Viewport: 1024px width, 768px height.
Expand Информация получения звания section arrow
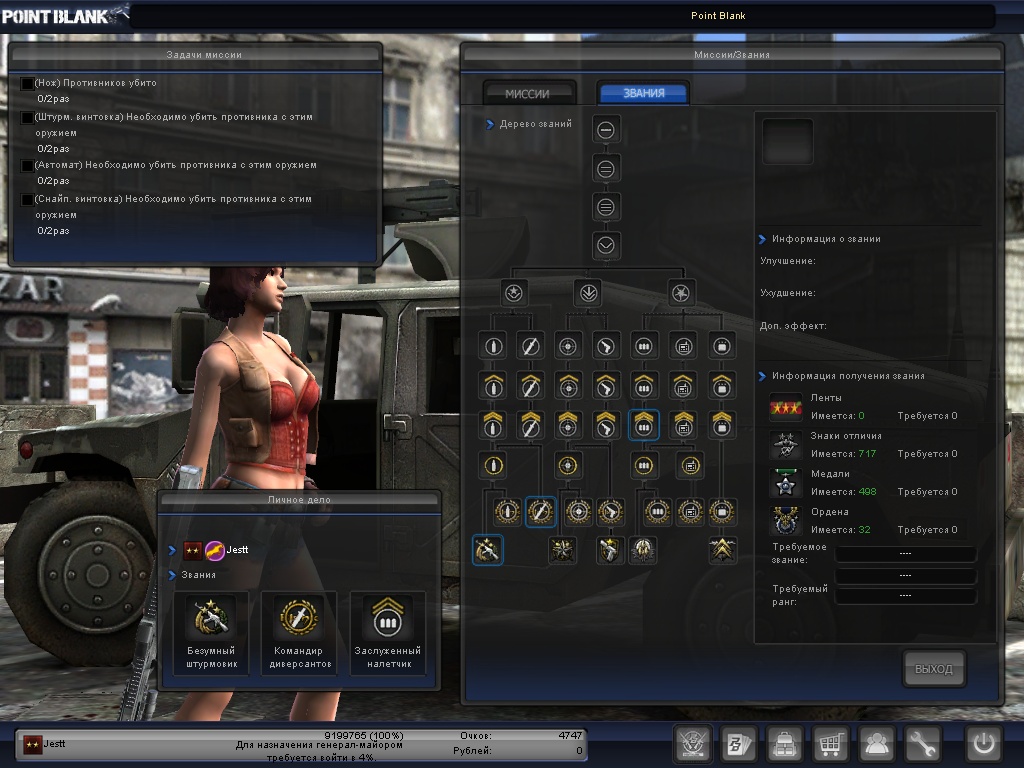[x=762, y=376]
